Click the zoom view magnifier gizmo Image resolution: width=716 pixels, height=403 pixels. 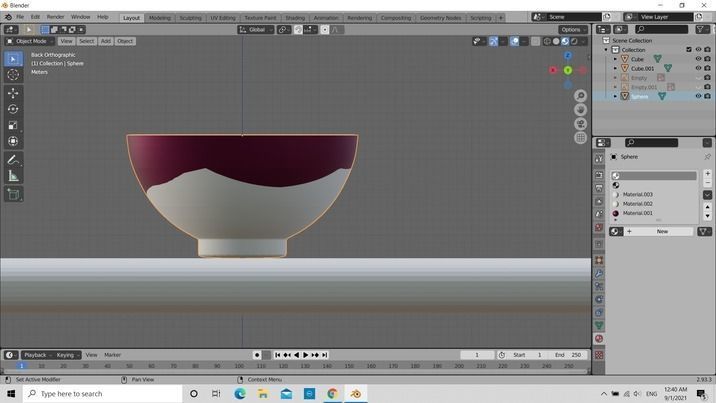pyautogui.click(x=580, y=96)
